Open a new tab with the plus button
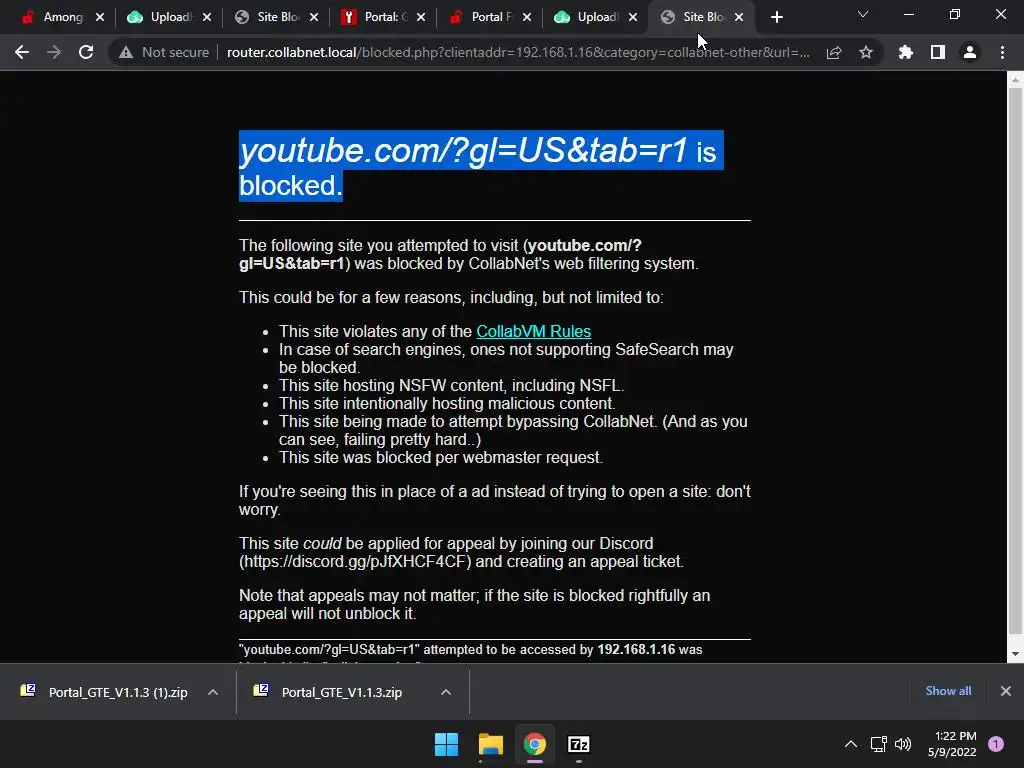 tap(776, 18)
